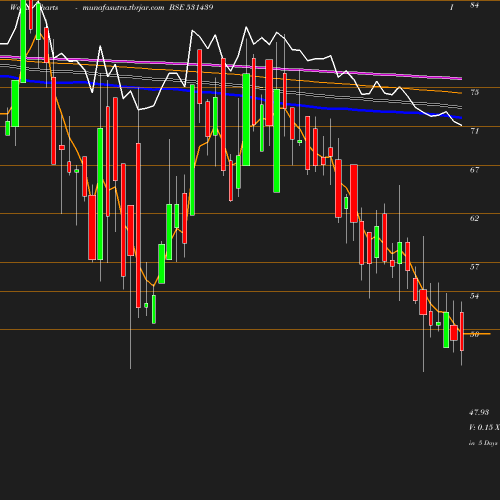Click the price label 71

click(x=474, y=131)
